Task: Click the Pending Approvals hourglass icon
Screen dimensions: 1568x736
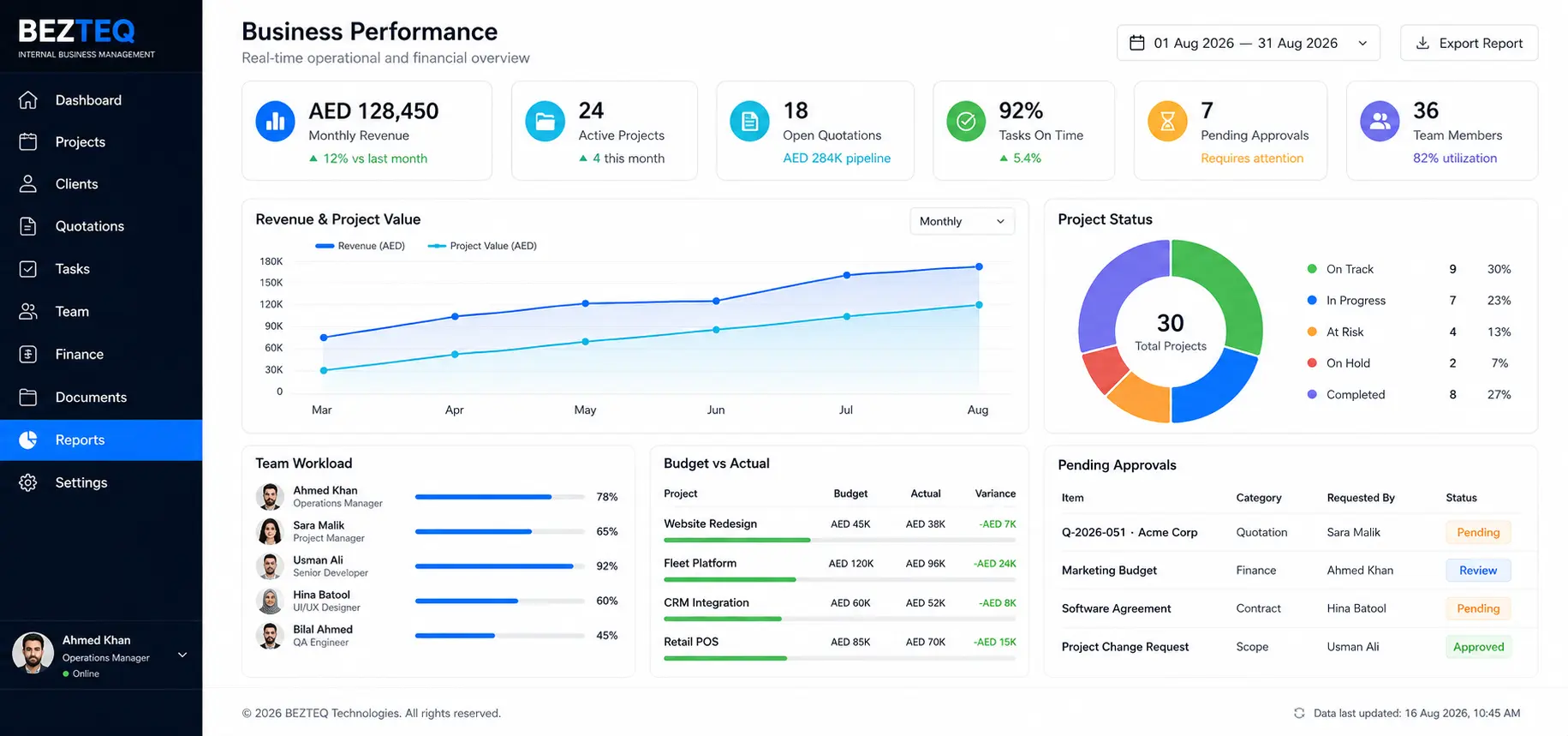Action: click(x=1167, y=122)
